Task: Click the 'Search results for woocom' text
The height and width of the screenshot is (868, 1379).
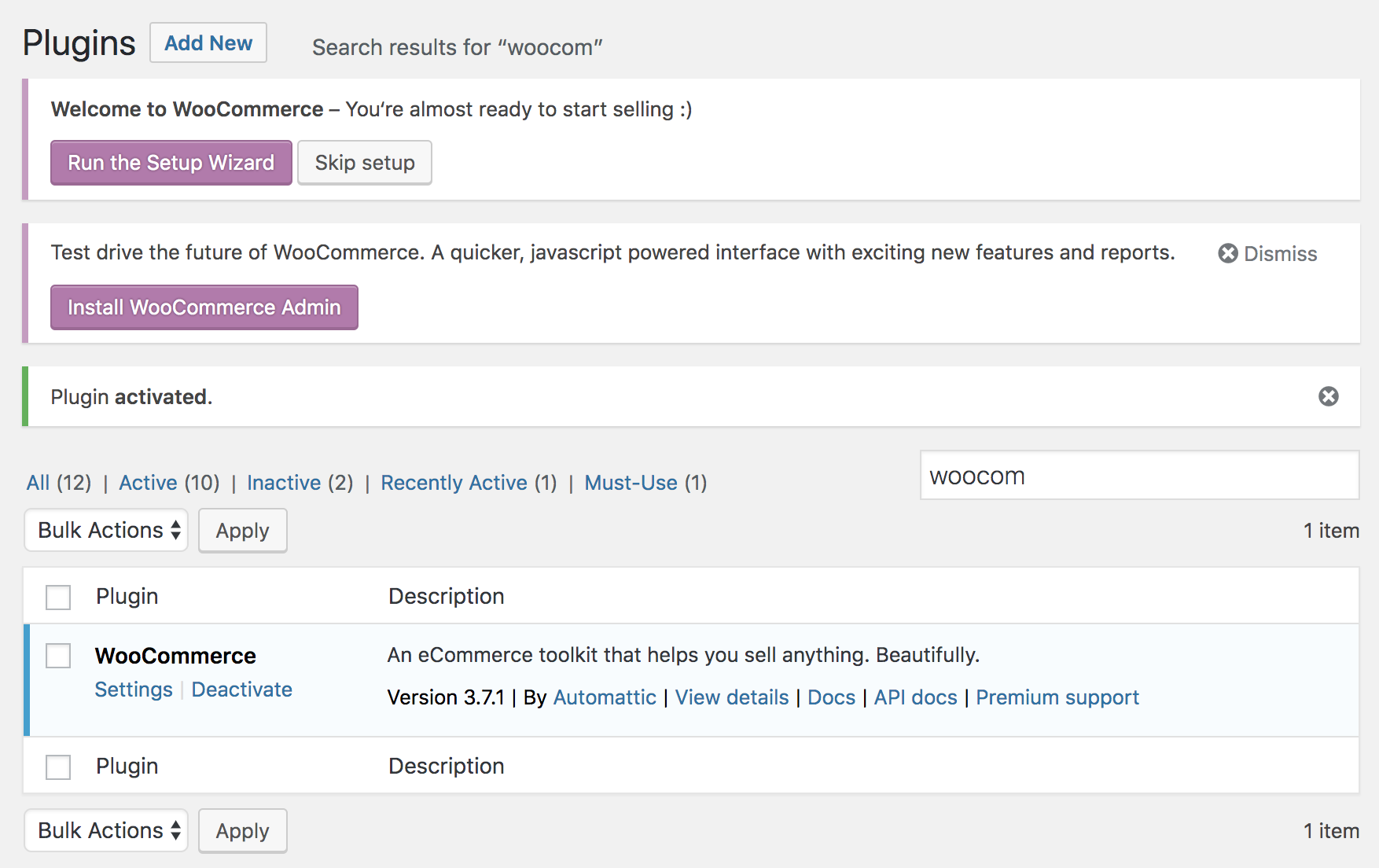Action: pos(458,47)
